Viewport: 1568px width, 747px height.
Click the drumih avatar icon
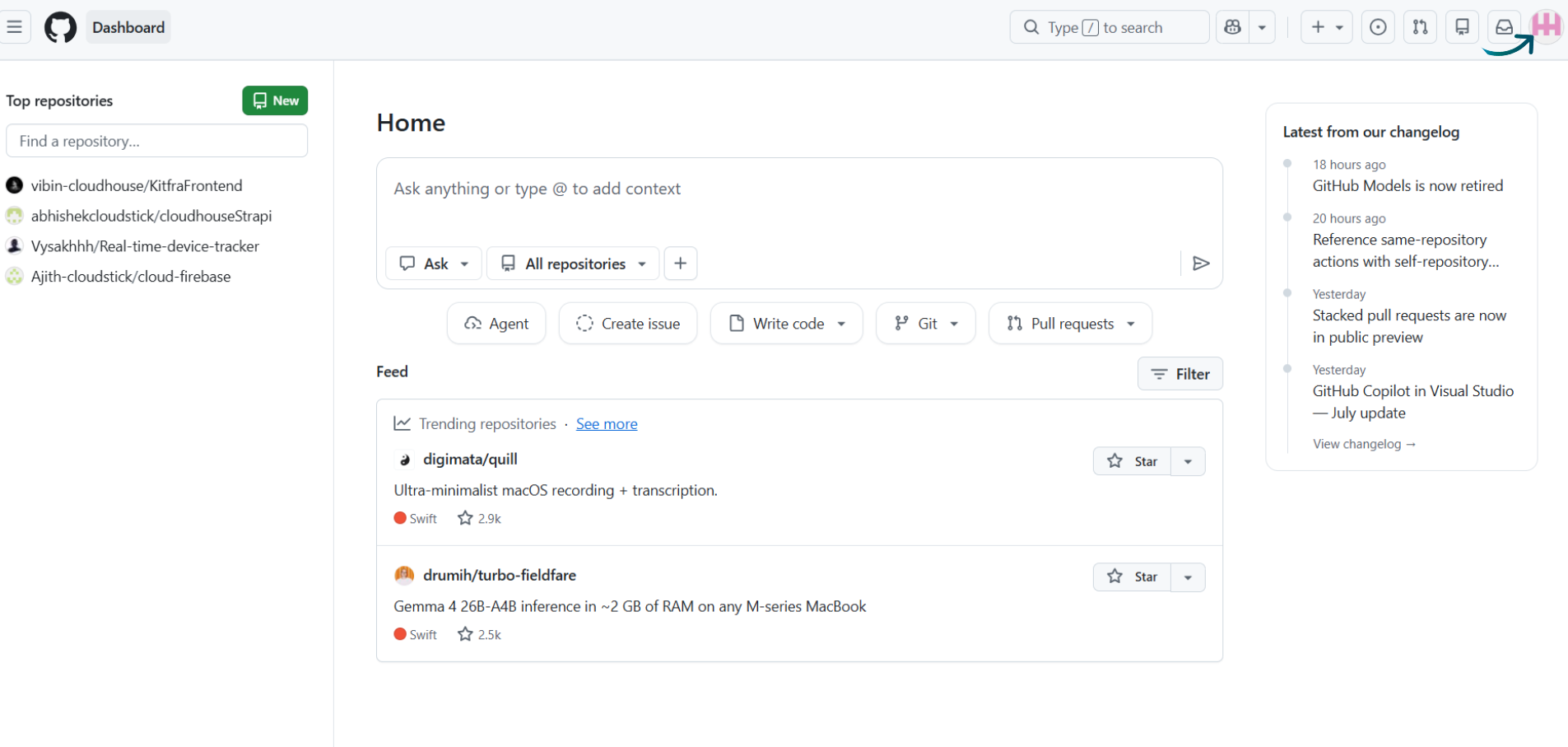(x=404, y=576)
